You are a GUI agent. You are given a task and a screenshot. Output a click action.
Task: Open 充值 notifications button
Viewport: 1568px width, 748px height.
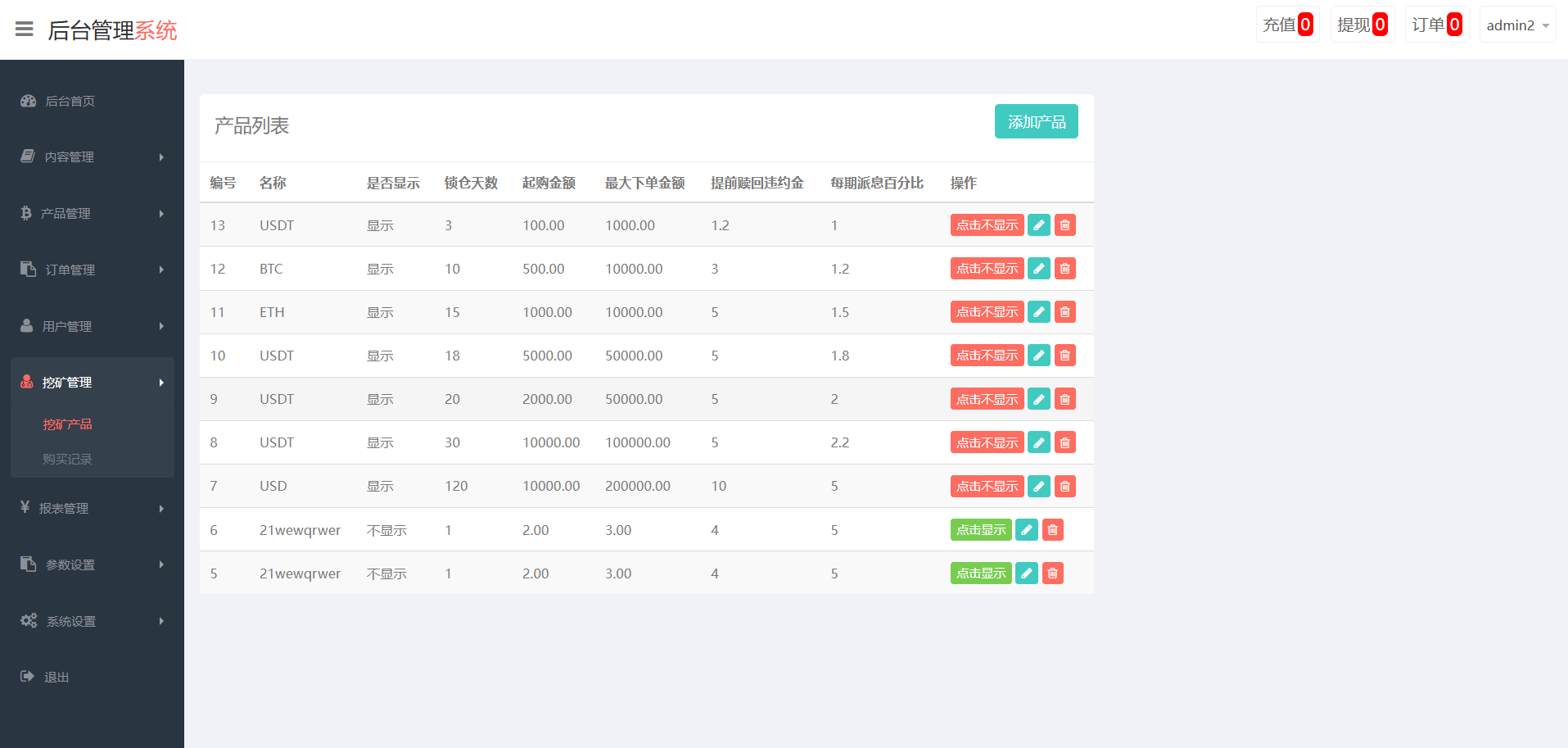pyautogui.click(x=1287, y=25)
